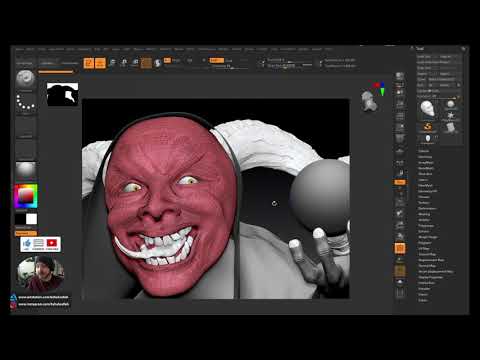
Task: Adjust the Z Intensity slider
Action: (x=230, y=67)
